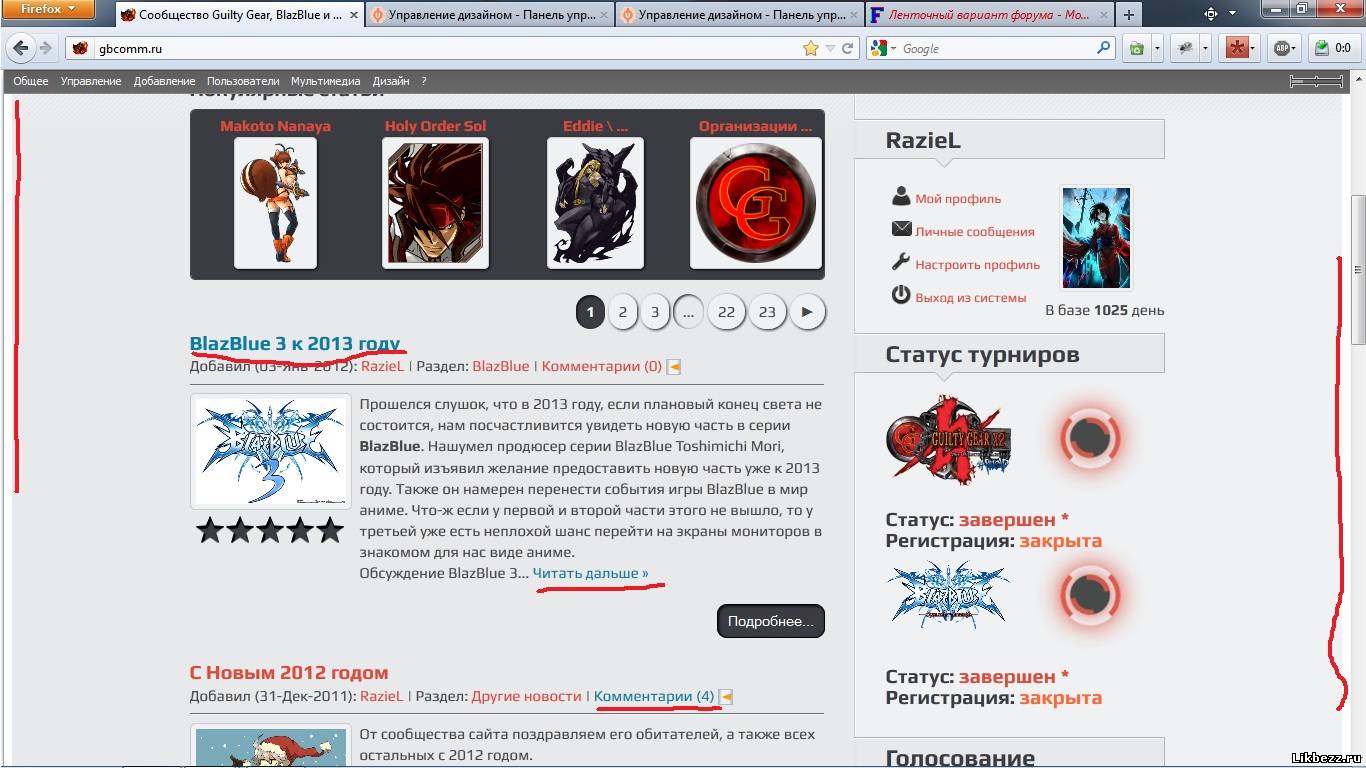Click edit icon next to Комментарии (0)
1366x768 pixels.
673,367
